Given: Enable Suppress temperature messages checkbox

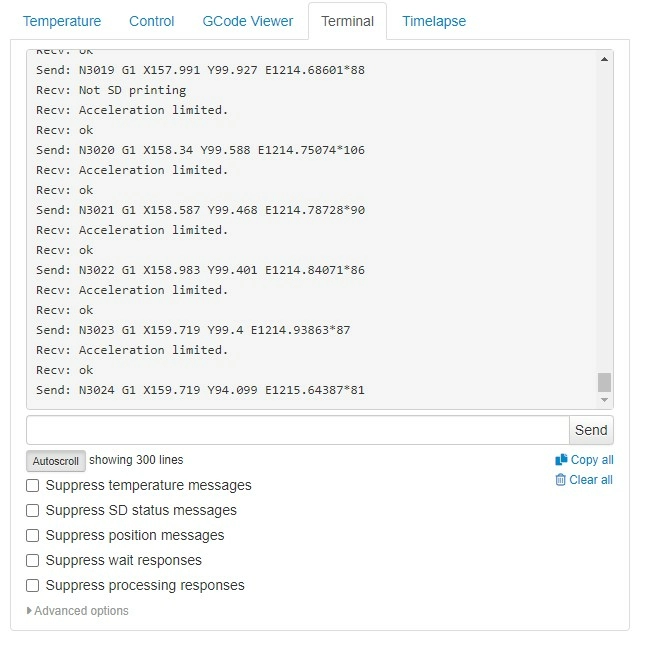Looking at the screenshot, I should 33,485.
